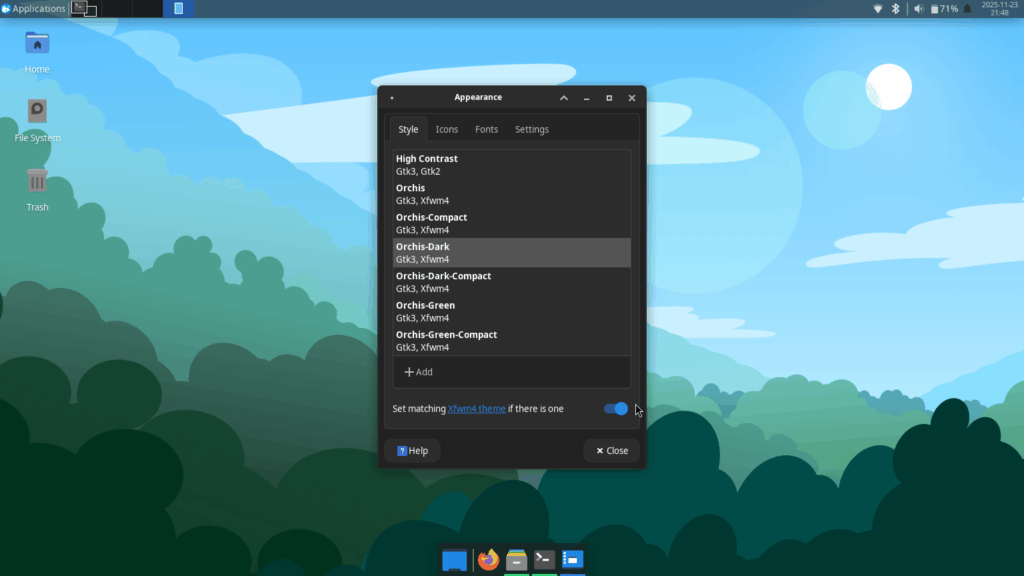Open the Xfwm4 theme link
1024x576 pixels.
(x=476, y=409)
